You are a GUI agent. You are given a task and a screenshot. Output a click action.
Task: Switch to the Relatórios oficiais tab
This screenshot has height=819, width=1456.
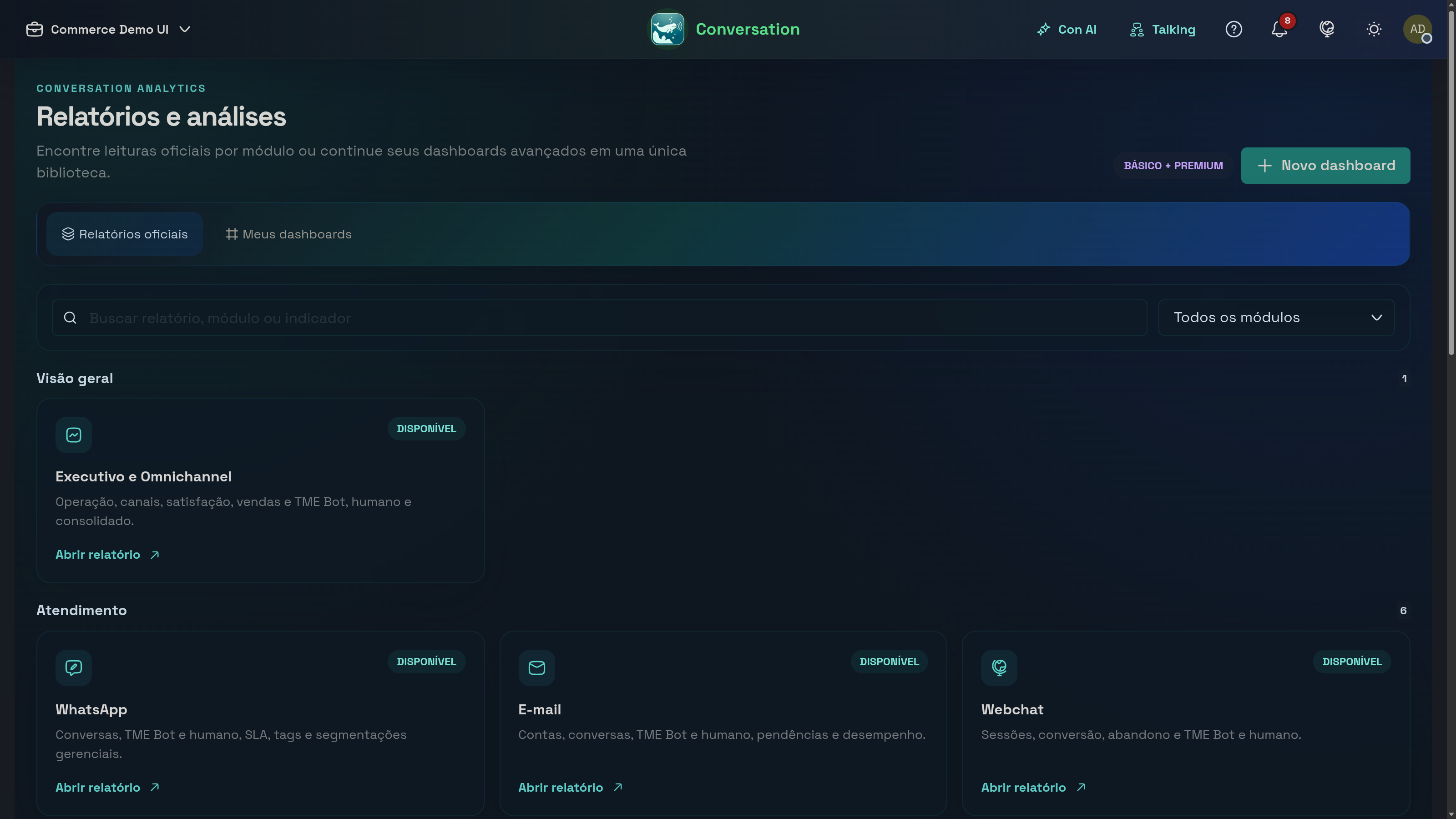tap(124, 234)
